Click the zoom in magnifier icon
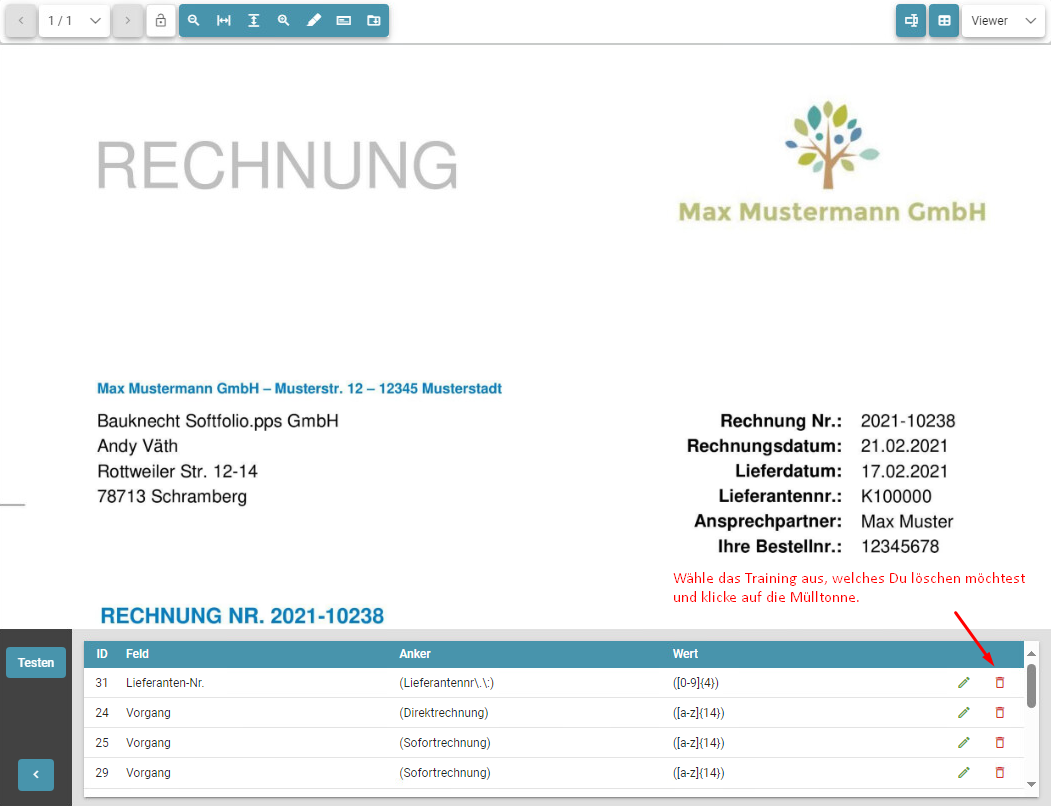This screenshot has width=1051, height=806. (284, 21)
